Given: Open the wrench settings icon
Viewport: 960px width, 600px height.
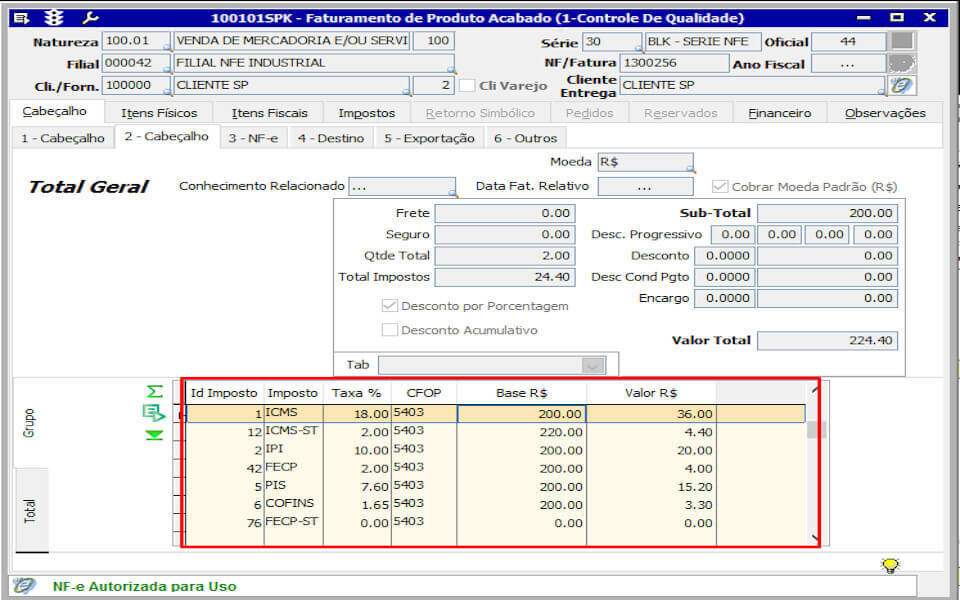Looking at the screenshot, I should click(90, 18).
